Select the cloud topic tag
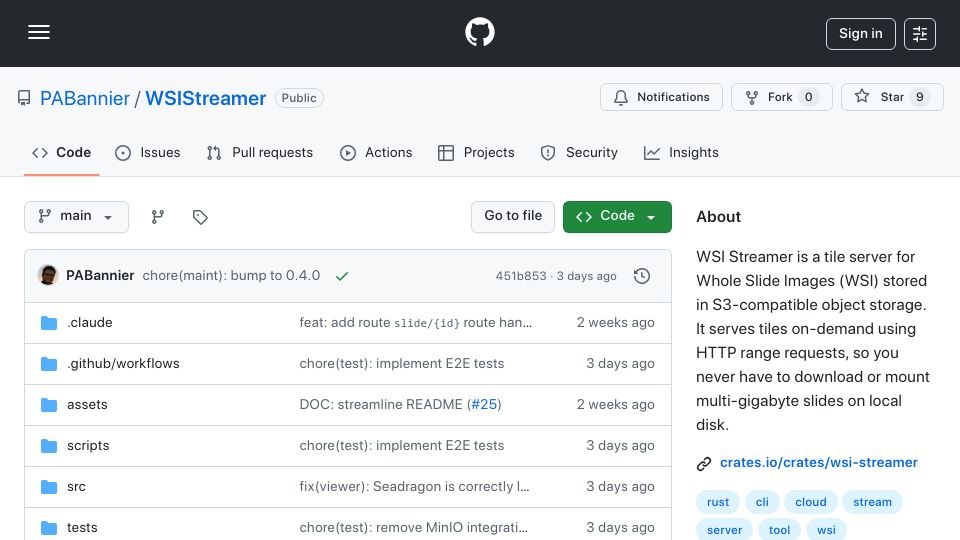 point(811,502)
